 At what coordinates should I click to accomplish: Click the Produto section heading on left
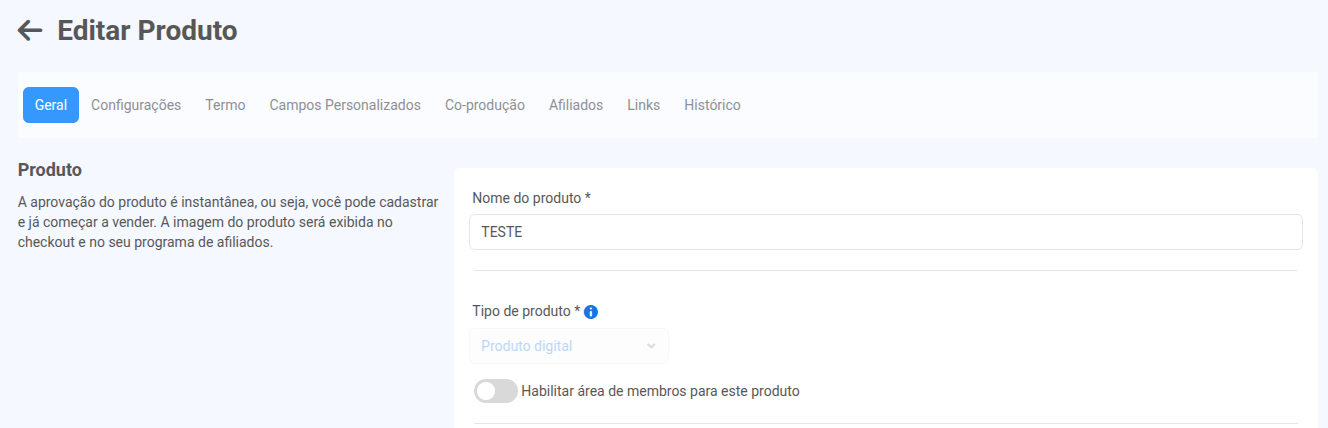point(50,170)
